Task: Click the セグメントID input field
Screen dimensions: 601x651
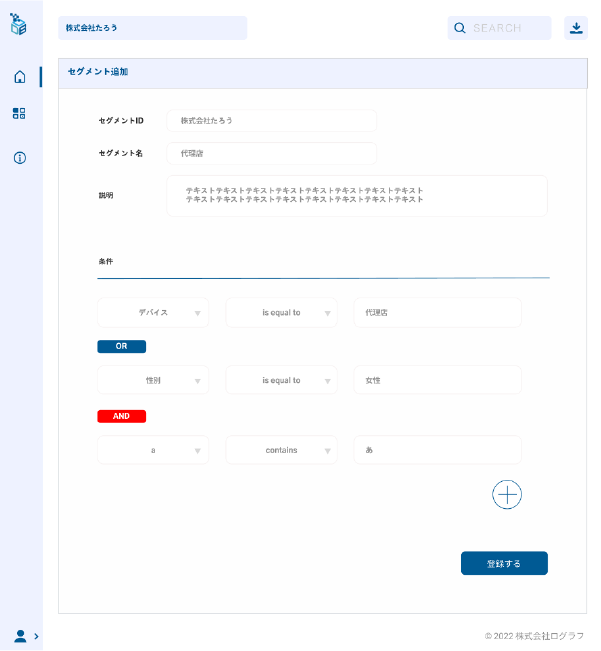Action: tap(271, 120)
